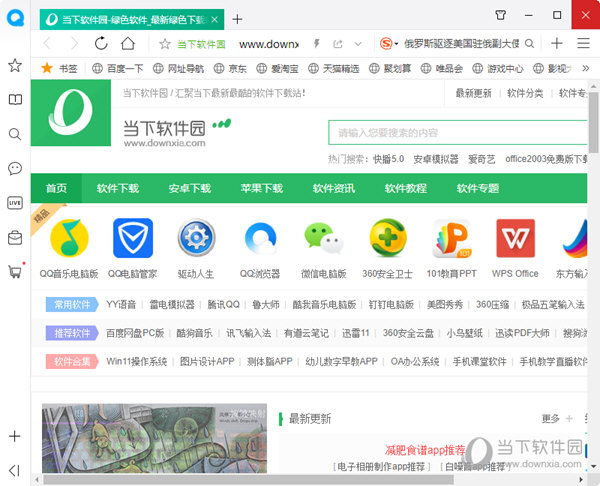Open the LIVE icon in sidebar
The image size is (600, 486).
(15, 203)
